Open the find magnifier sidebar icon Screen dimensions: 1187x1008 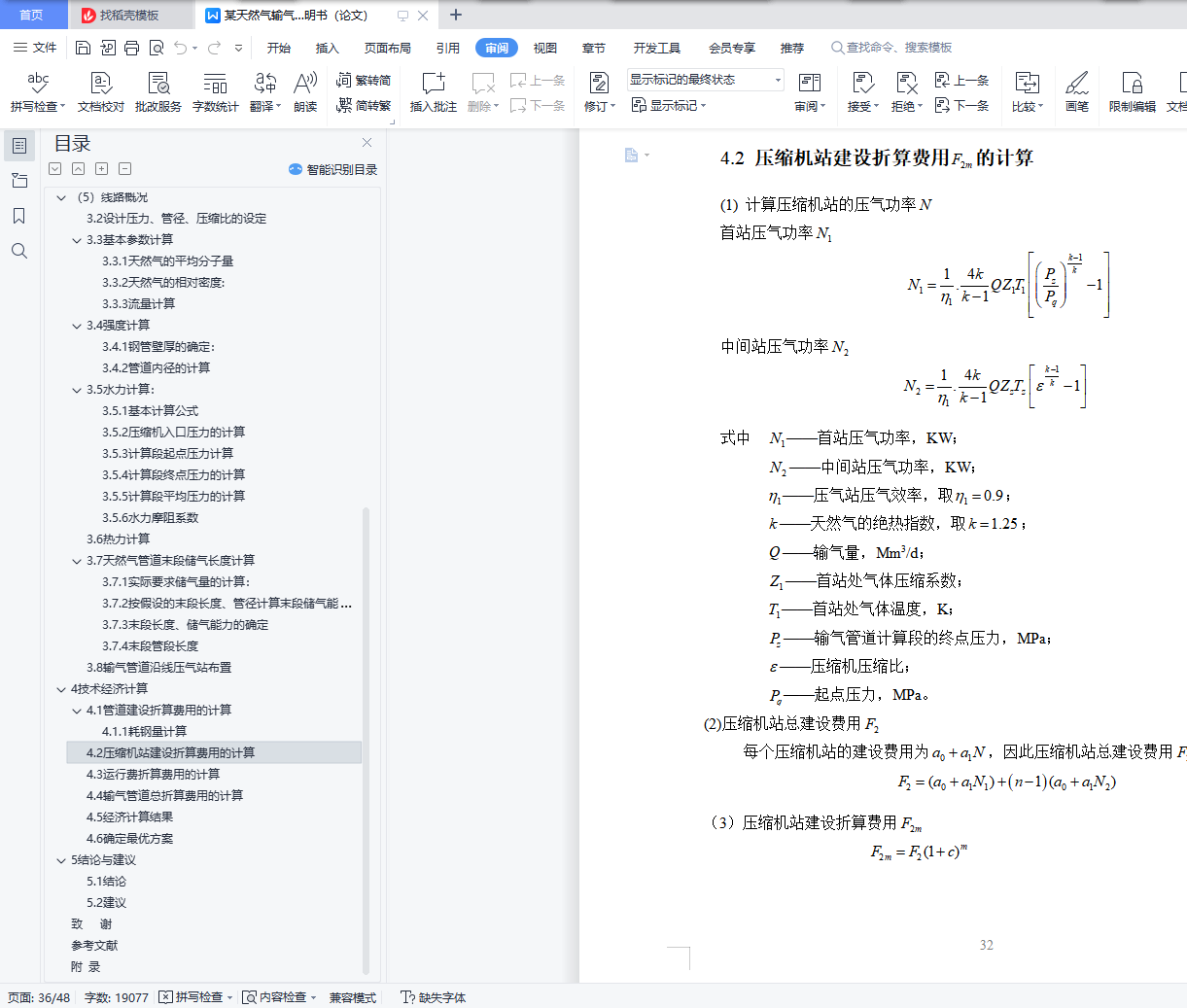tap(18, 251)
